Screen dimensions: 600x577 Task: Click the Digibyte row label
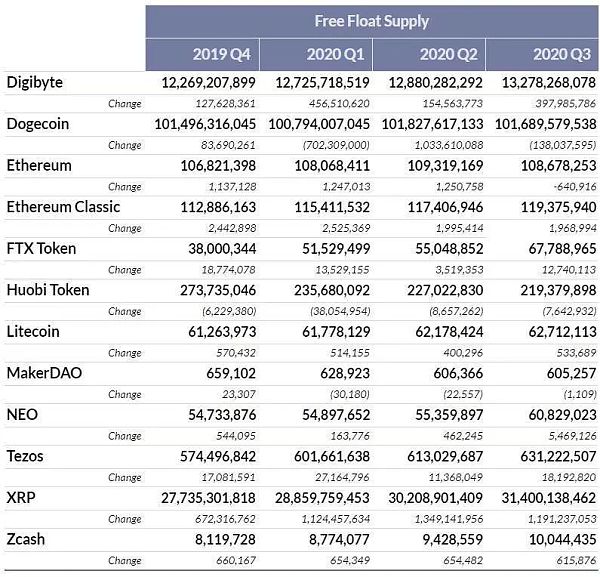pos(35,82)
